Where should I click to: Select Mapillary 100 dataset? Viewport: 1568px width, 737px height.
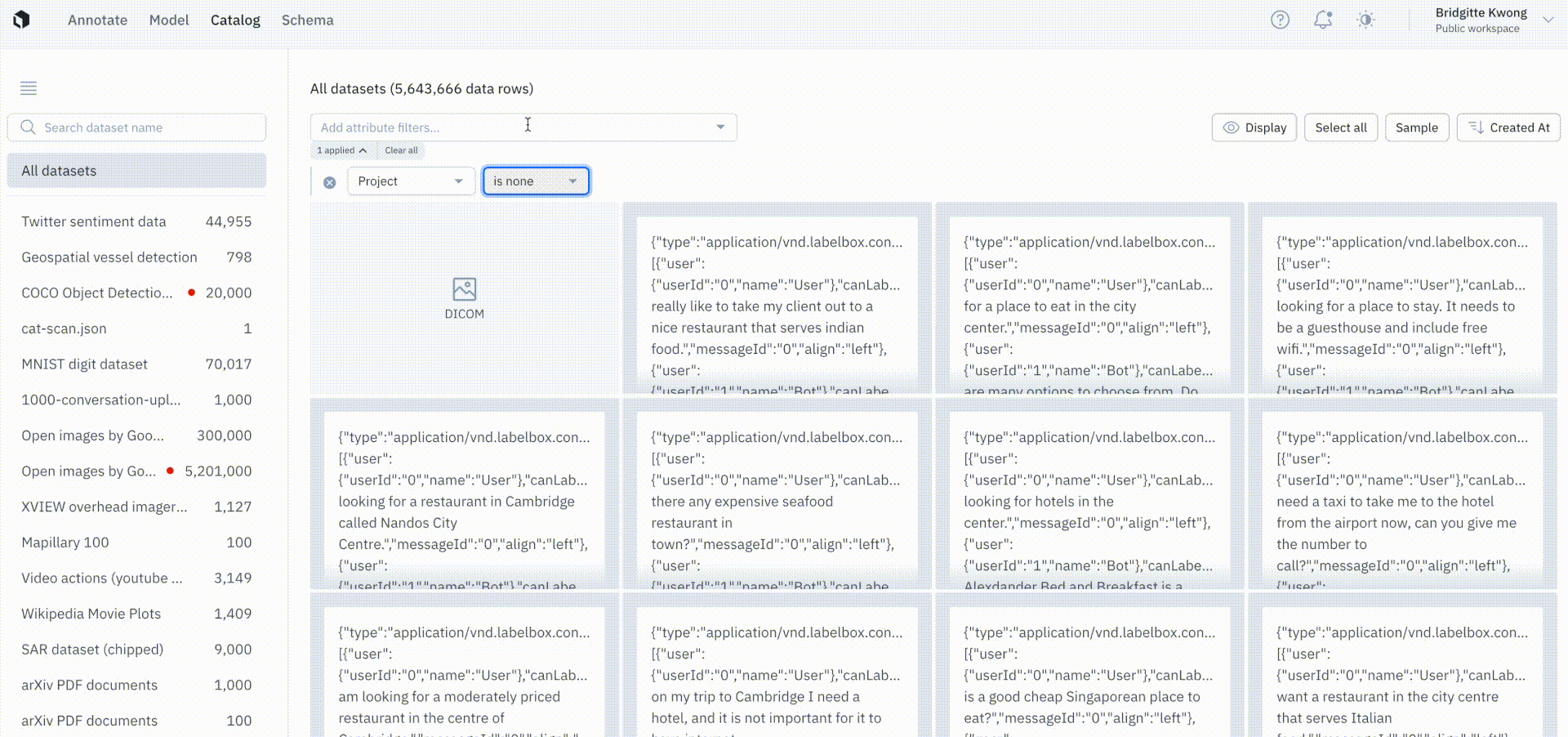tap(136, 543)
